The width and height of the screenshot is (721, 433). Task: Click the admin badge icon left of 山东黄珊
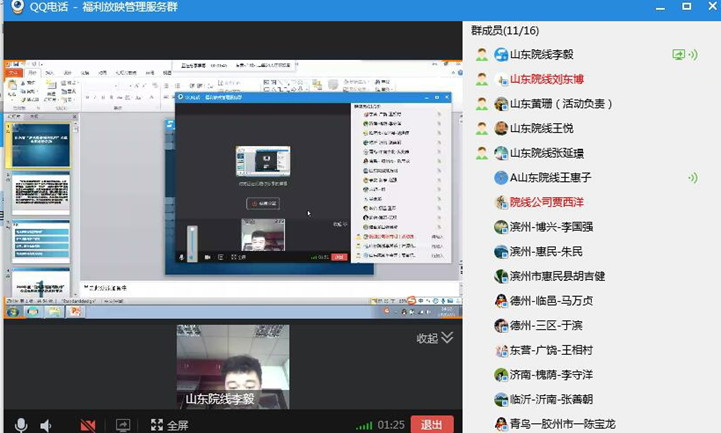coord(482,104)
